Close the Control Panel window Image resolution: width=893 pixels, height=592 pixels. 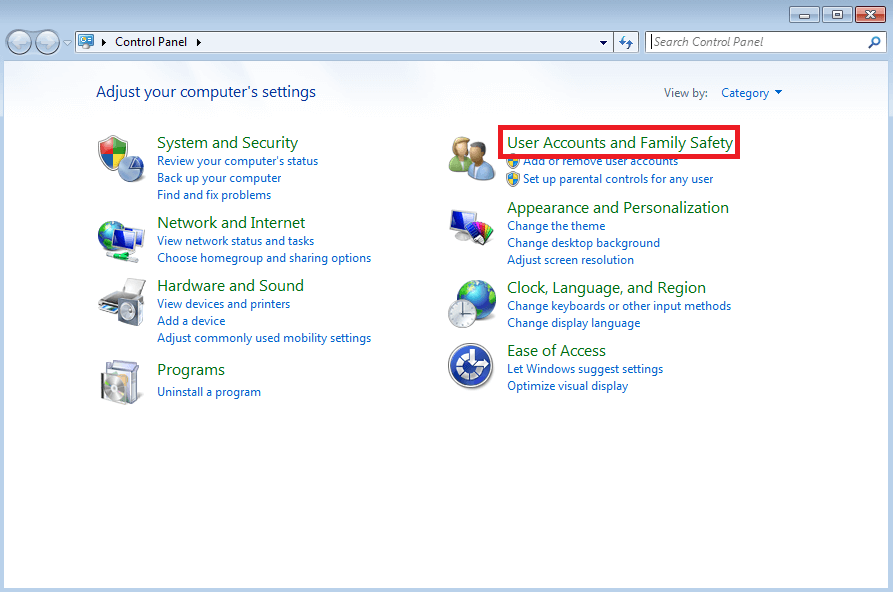pyautogui.click(x=870, y=14)
